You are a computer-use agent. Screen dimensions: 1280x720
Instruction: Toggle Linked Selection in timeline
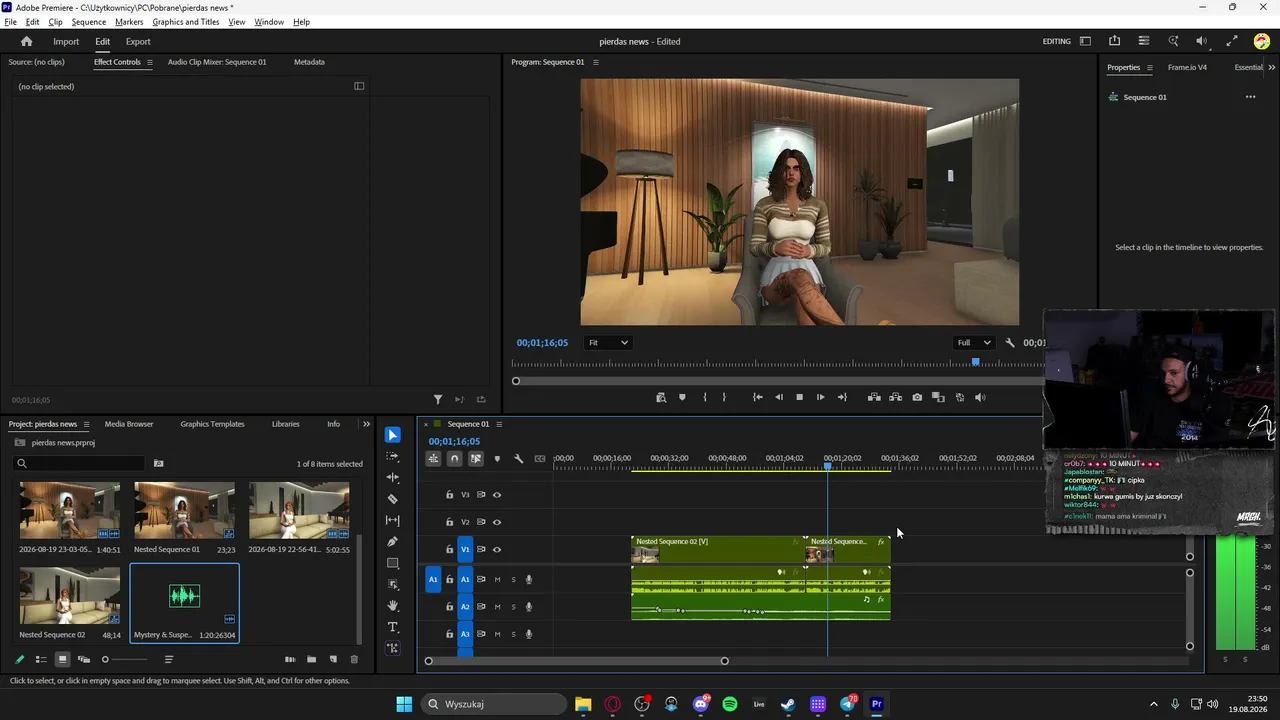click(x=476, y=459)
